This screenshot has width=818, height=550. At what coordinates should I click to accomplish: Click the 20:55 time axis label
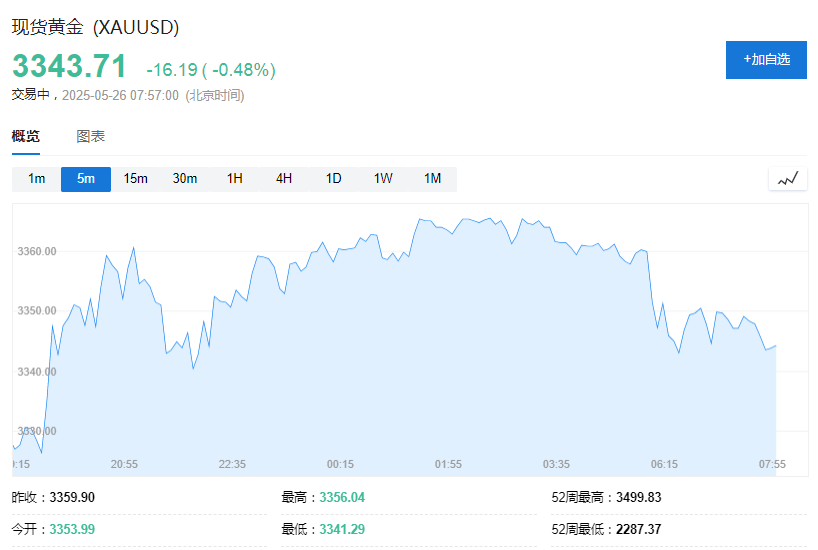click(x=124, y=464)
